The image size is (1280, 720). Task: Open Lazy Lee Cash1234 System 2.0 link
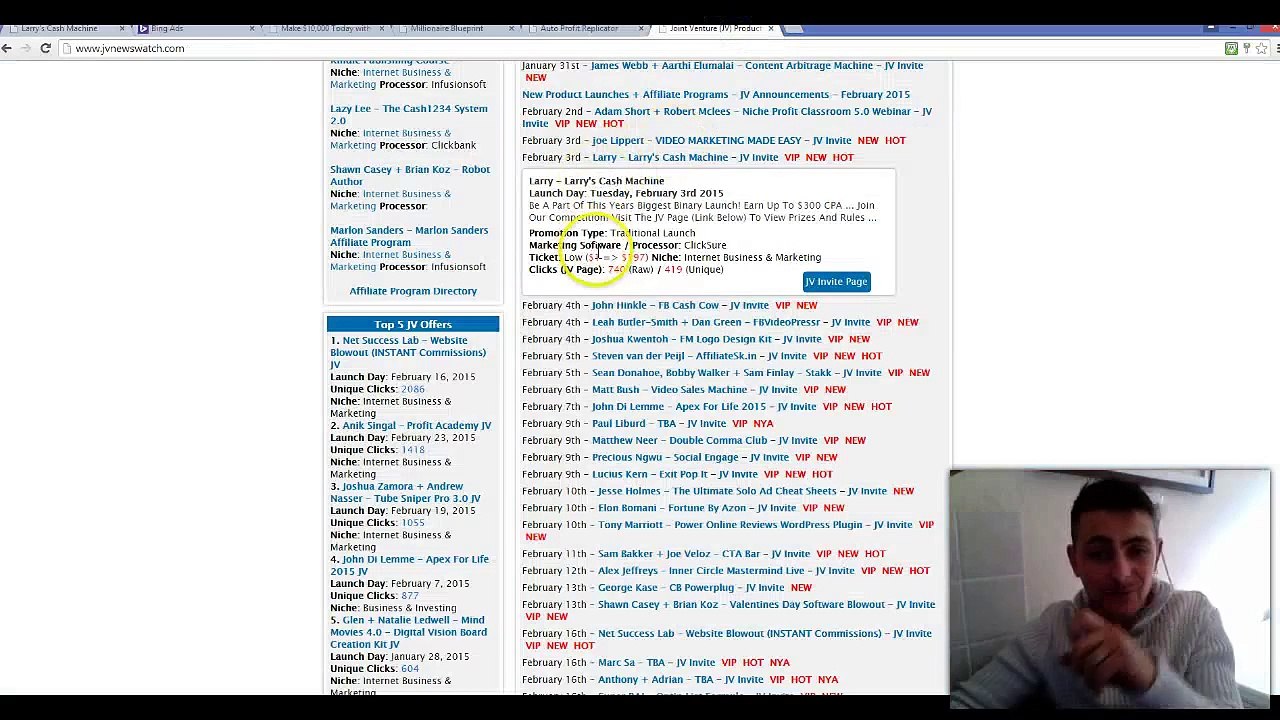(409, 116)
